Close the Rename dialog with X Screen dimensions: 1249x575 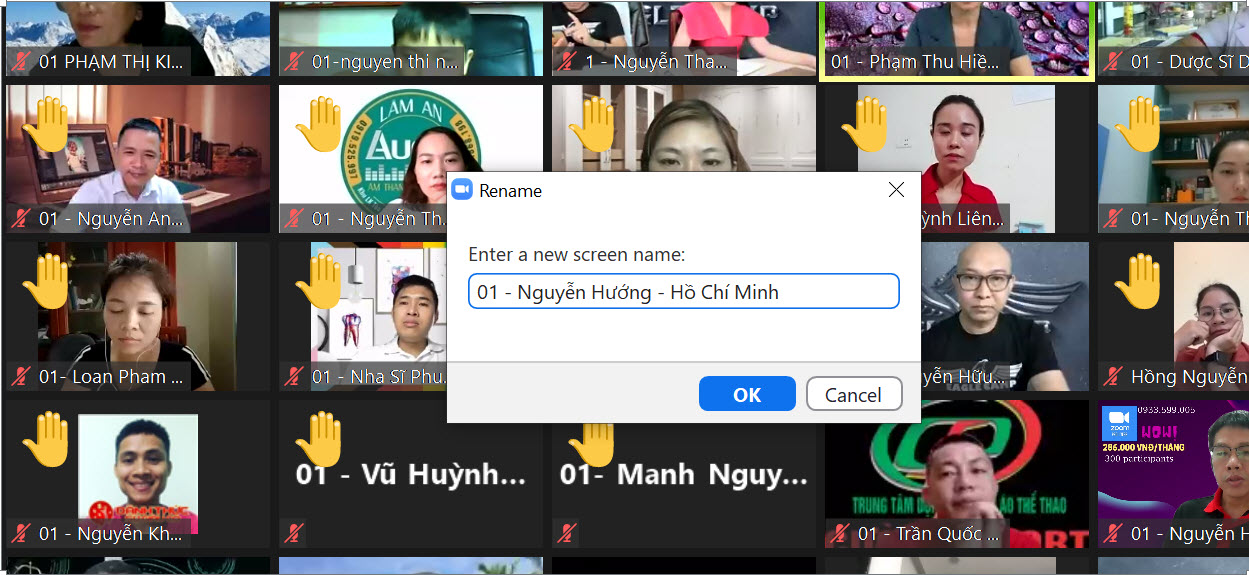coord(896,190)
